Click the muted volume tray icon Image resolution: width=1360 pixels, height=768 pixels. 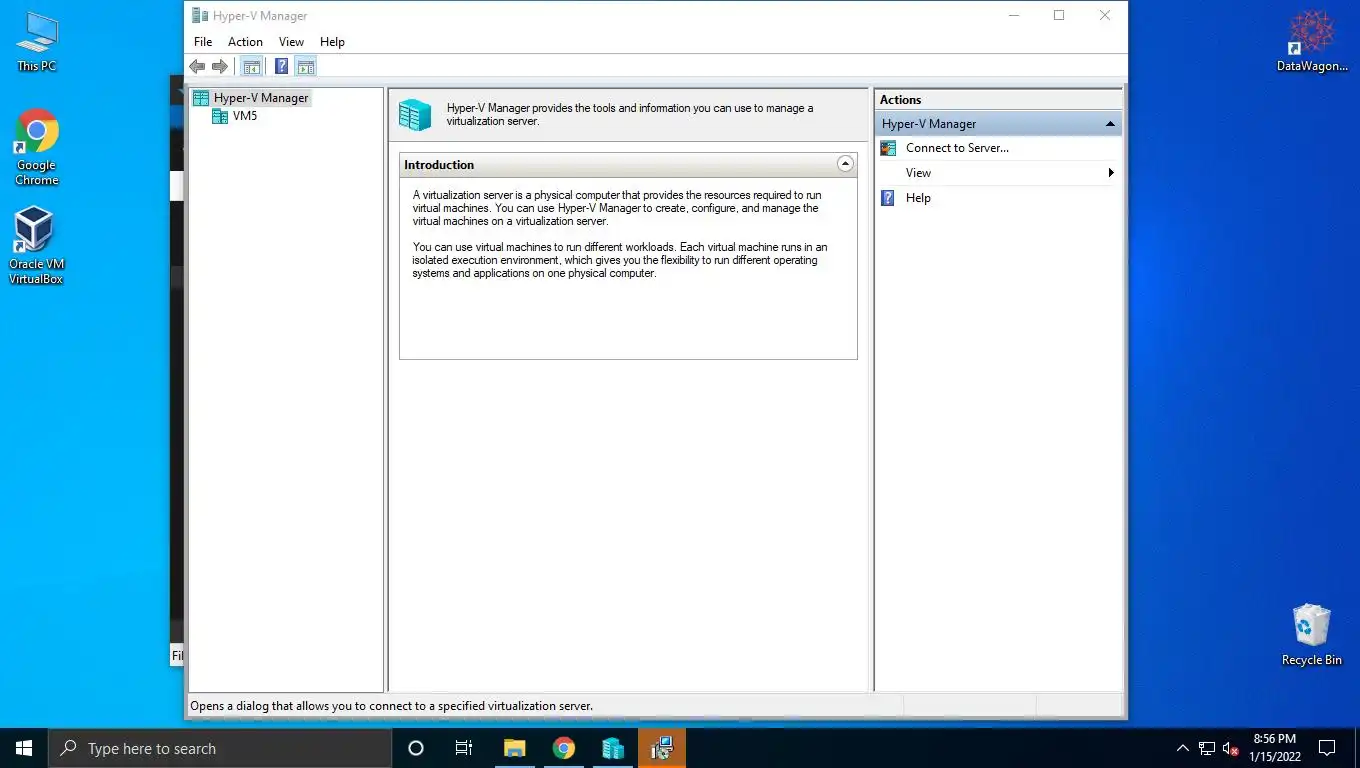coord(1231,748)
